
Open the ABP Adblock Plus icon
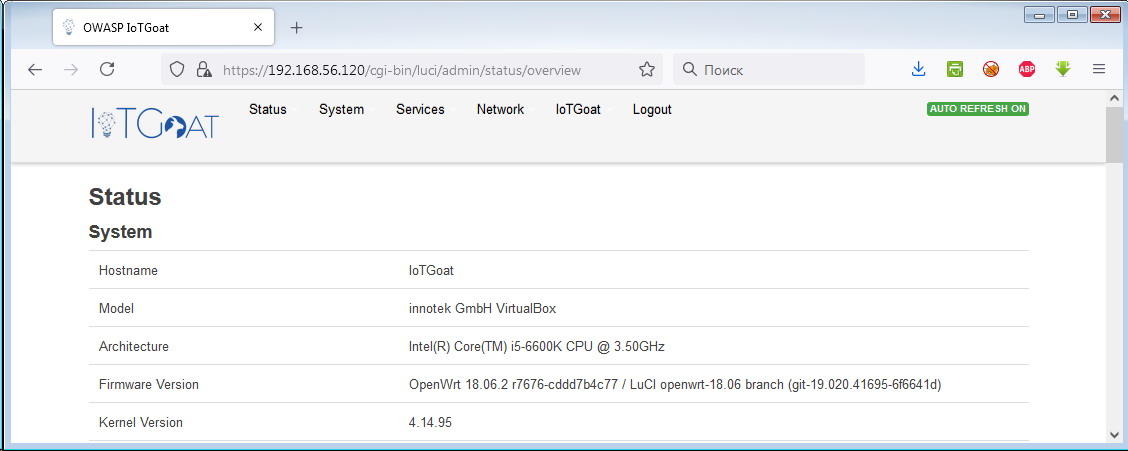pos(1027,69)
